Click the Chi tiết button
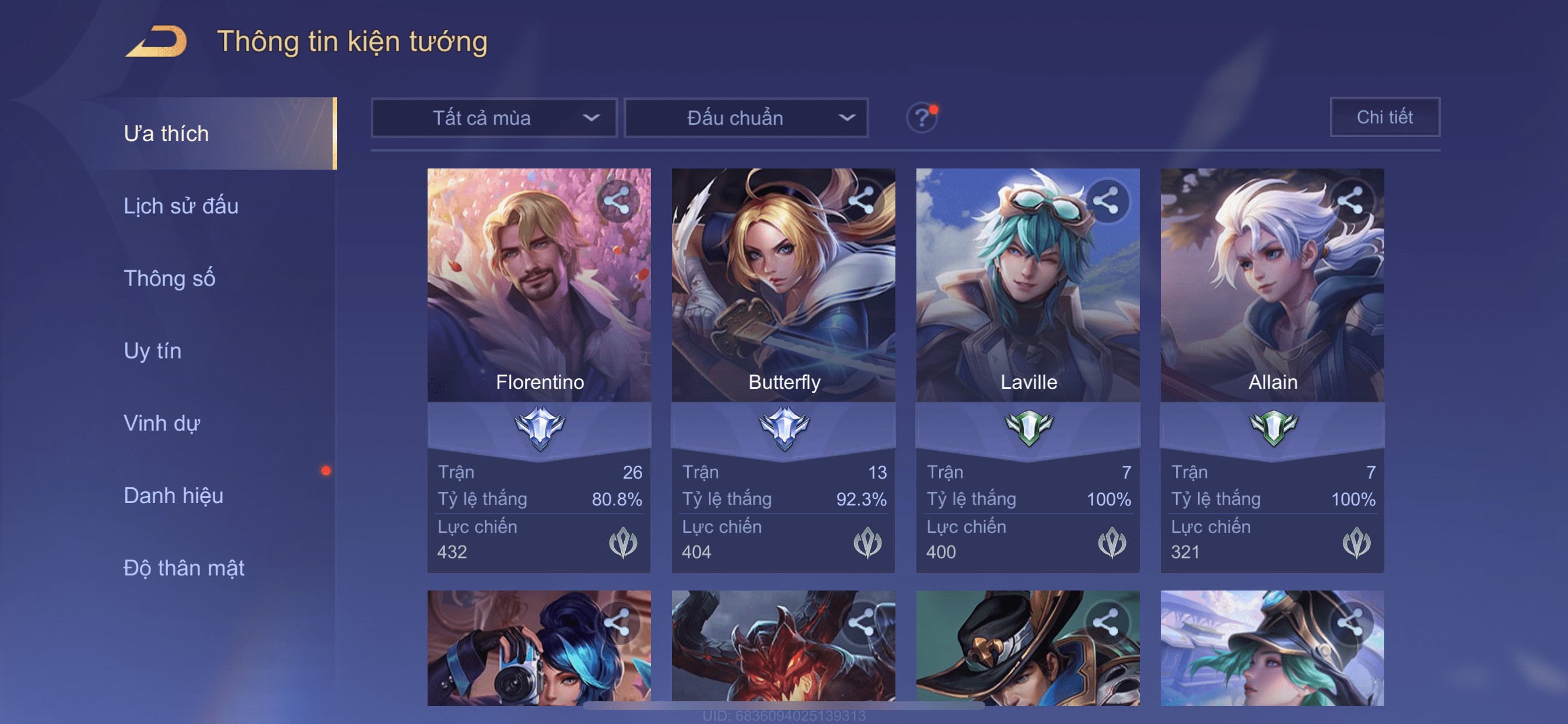 [x=1385, y=117]
